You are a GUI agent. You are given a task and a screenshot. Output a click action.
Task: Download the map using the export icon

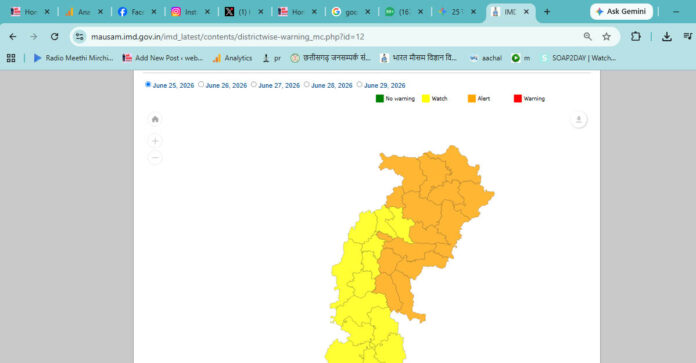click(578, 119)
